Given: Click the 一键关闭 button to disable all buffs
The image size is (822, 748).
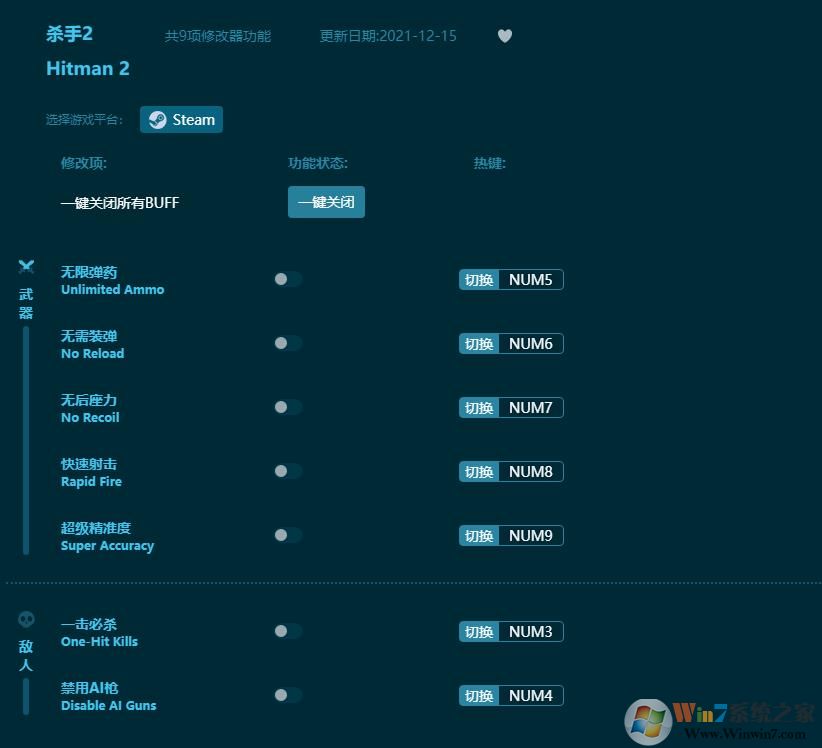Looking at the screenshot, I should 326,202.
